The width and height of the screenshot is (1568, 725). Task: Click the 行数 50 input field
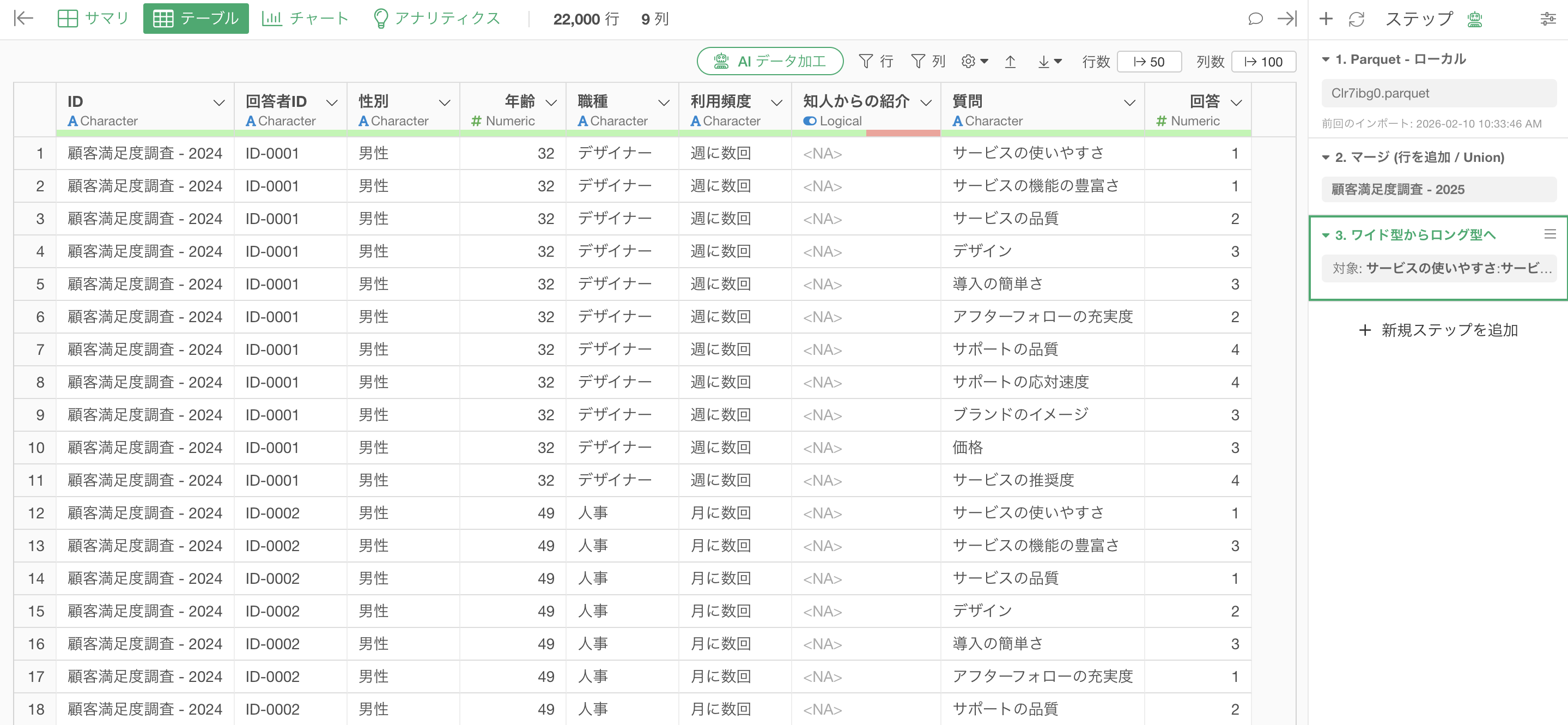point(1149,62)
